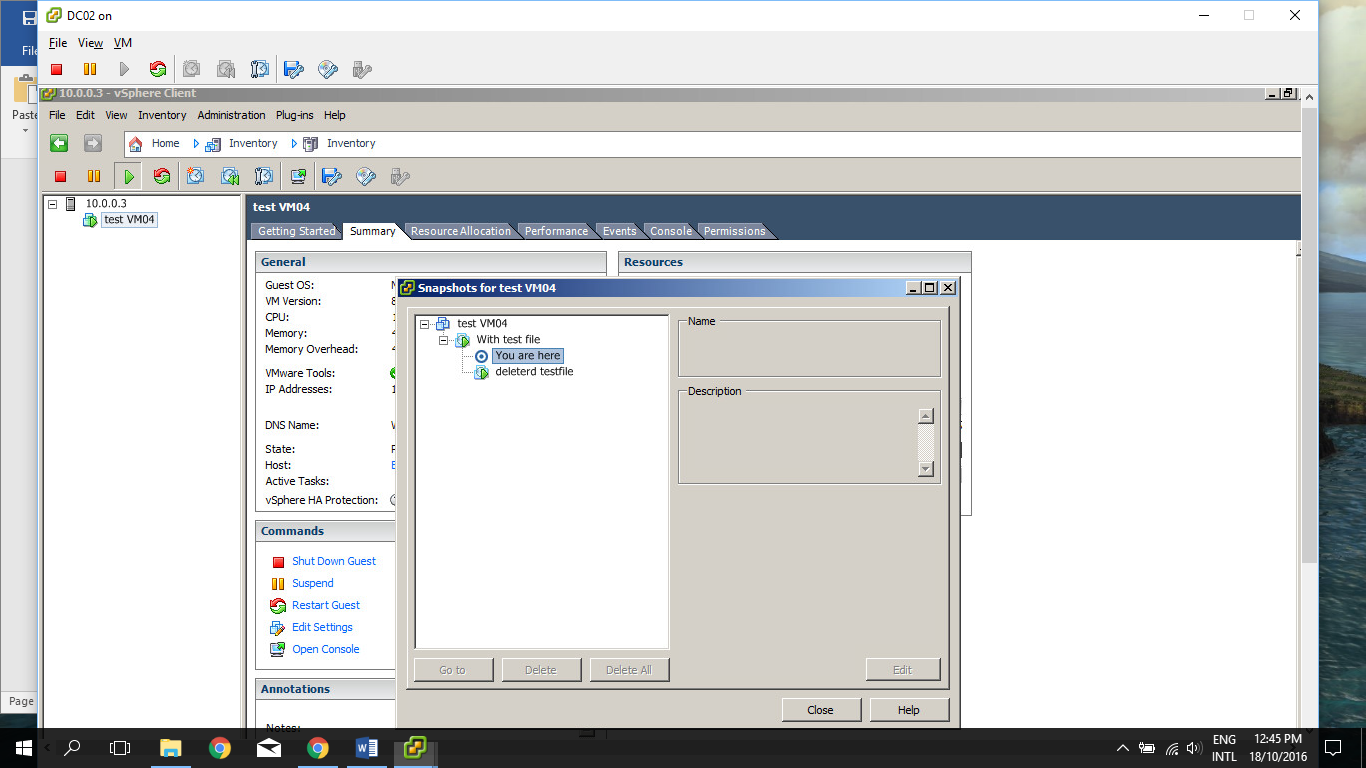This screenshot has width=1366, height=768.
Task: Open the VM menu of the DC02 window
Action: [123, 43]
